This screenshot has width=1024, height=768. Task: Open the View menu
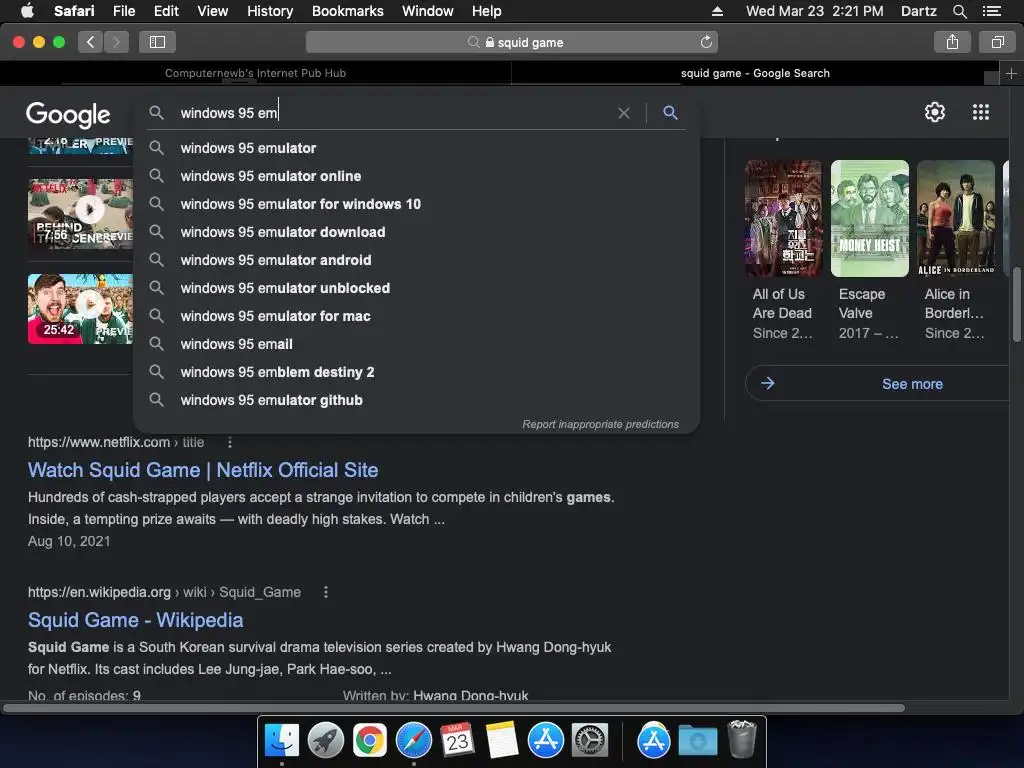(212, 11)
